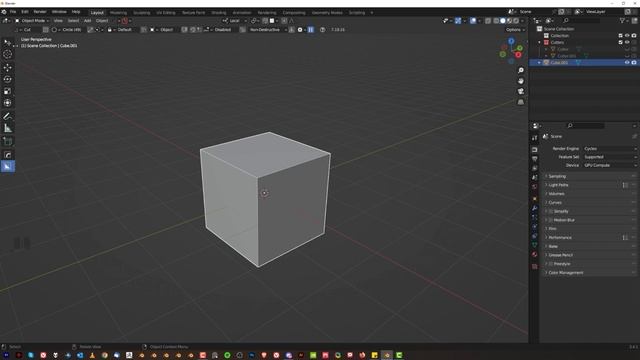Switch perspective/orthographic grid icon
Viewport: 640px width, 360px height.
[x=521, y=102]
